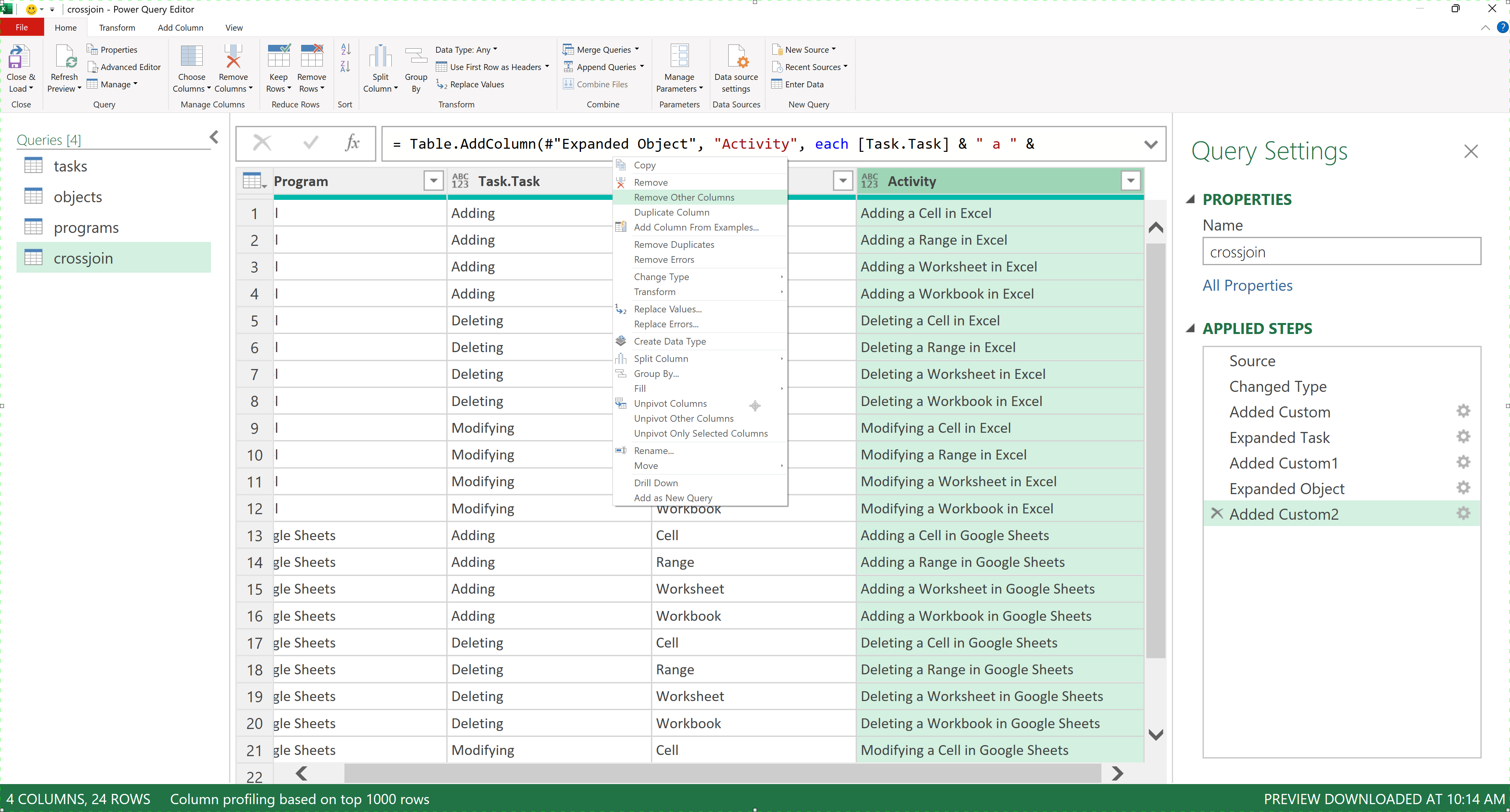Choose Remove Other Columns from menu
This screenshot has height=812, width=1510.
coord(683,197)
